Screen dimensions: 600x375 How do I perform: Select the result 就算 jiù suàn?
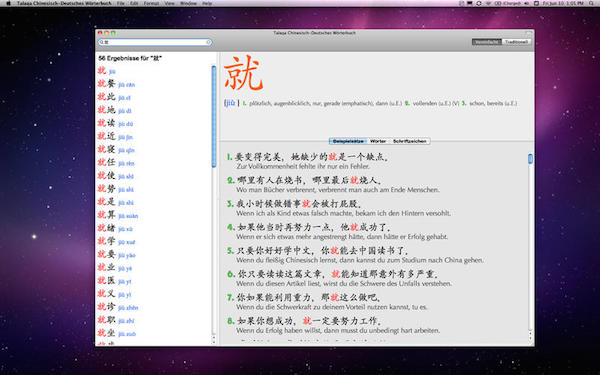[x=117, y=215]
